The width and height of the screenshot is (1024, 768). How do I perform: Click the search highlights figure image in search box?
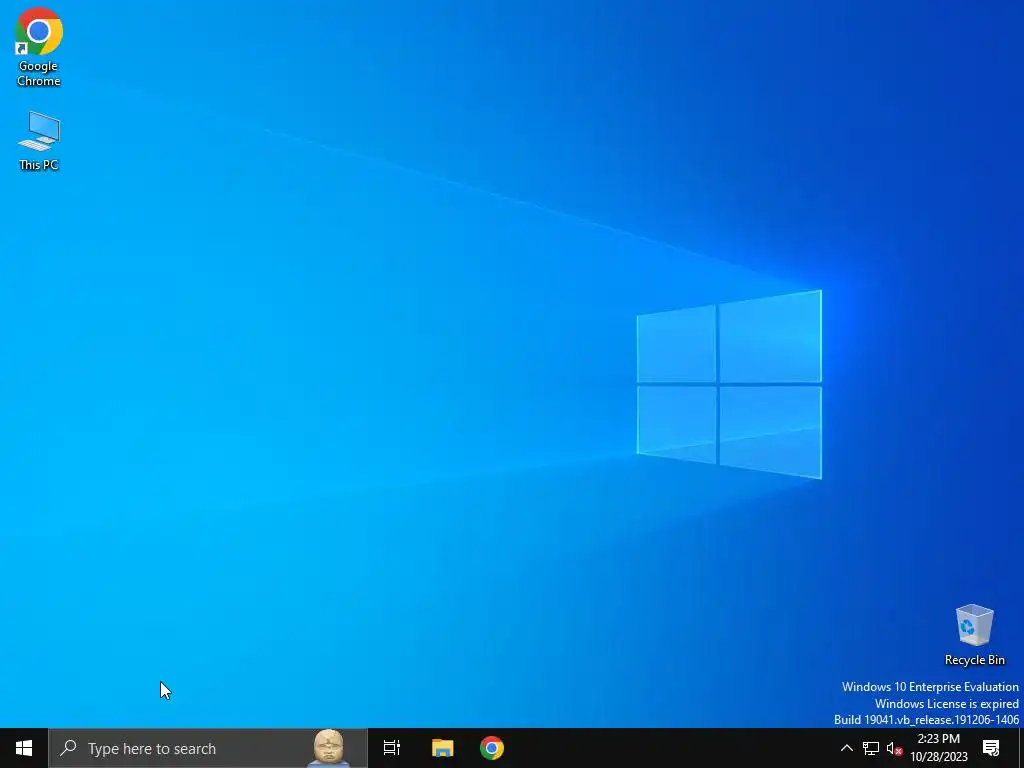[328, 748]
